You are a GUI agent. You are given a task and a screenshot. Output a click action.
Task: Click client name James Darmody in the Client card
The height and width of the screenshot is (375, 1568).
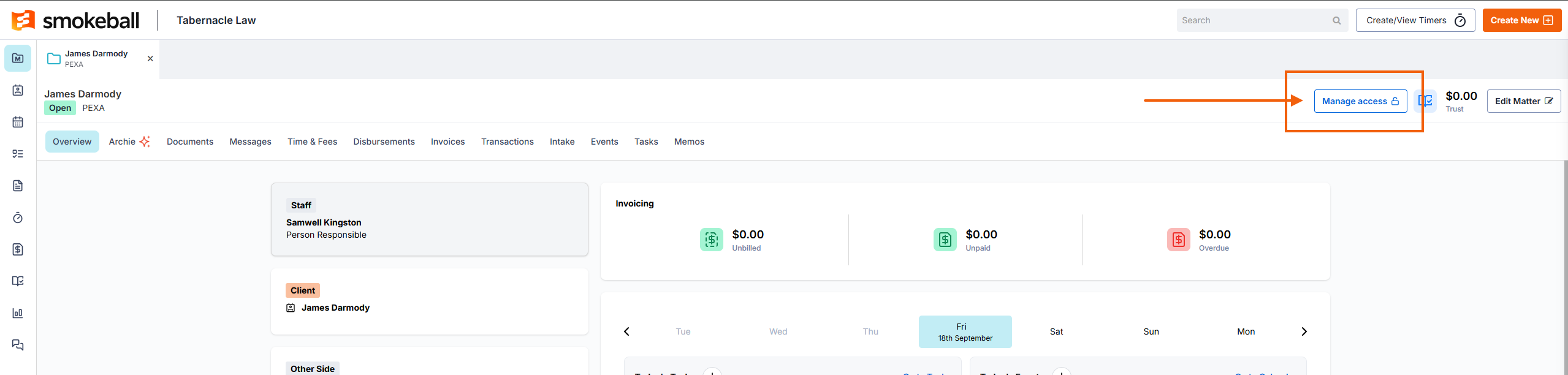335,308
